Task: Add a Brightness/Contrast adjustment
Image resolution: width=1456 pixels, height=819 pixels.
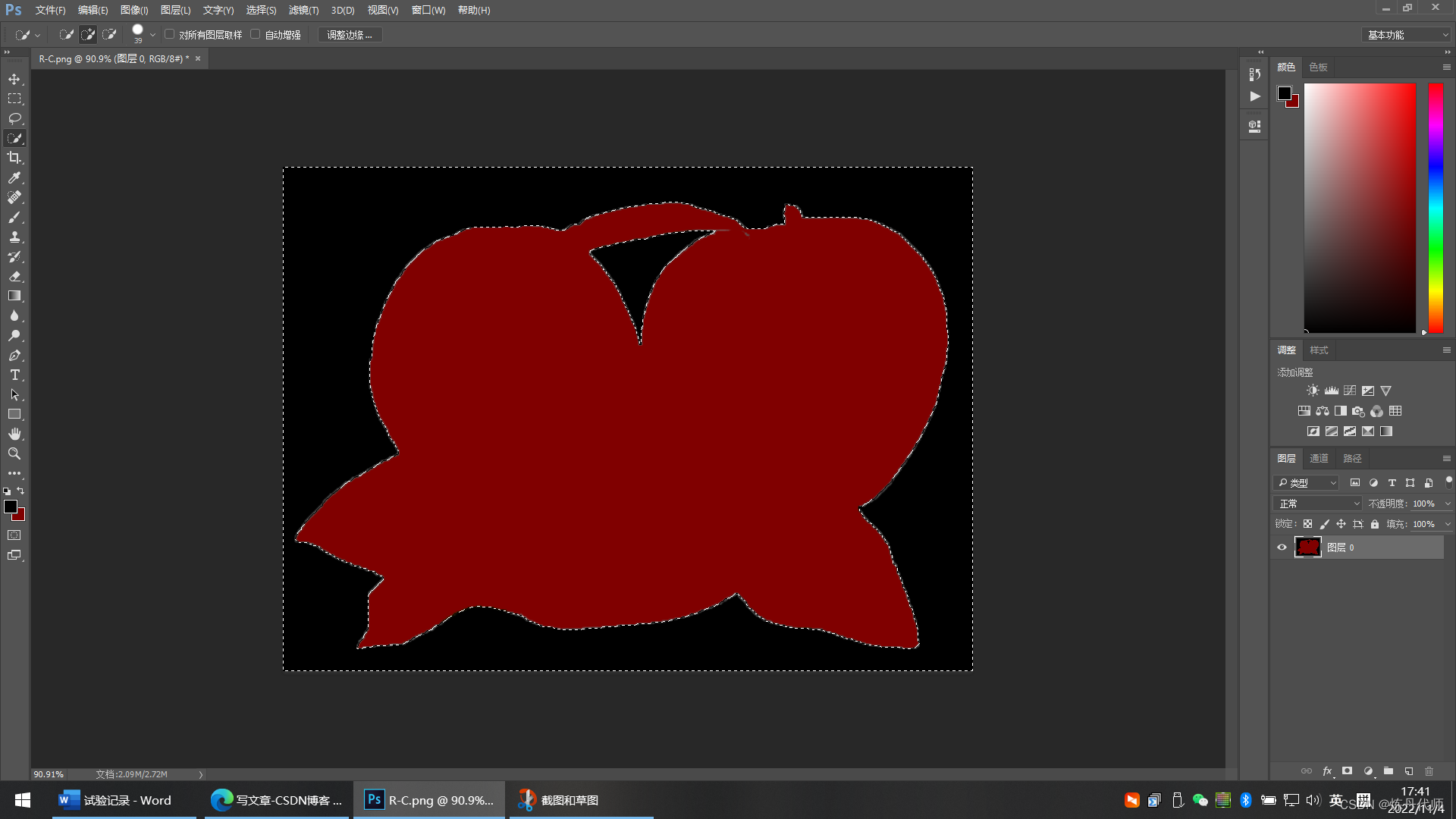Action: [x=1313, y=391]
